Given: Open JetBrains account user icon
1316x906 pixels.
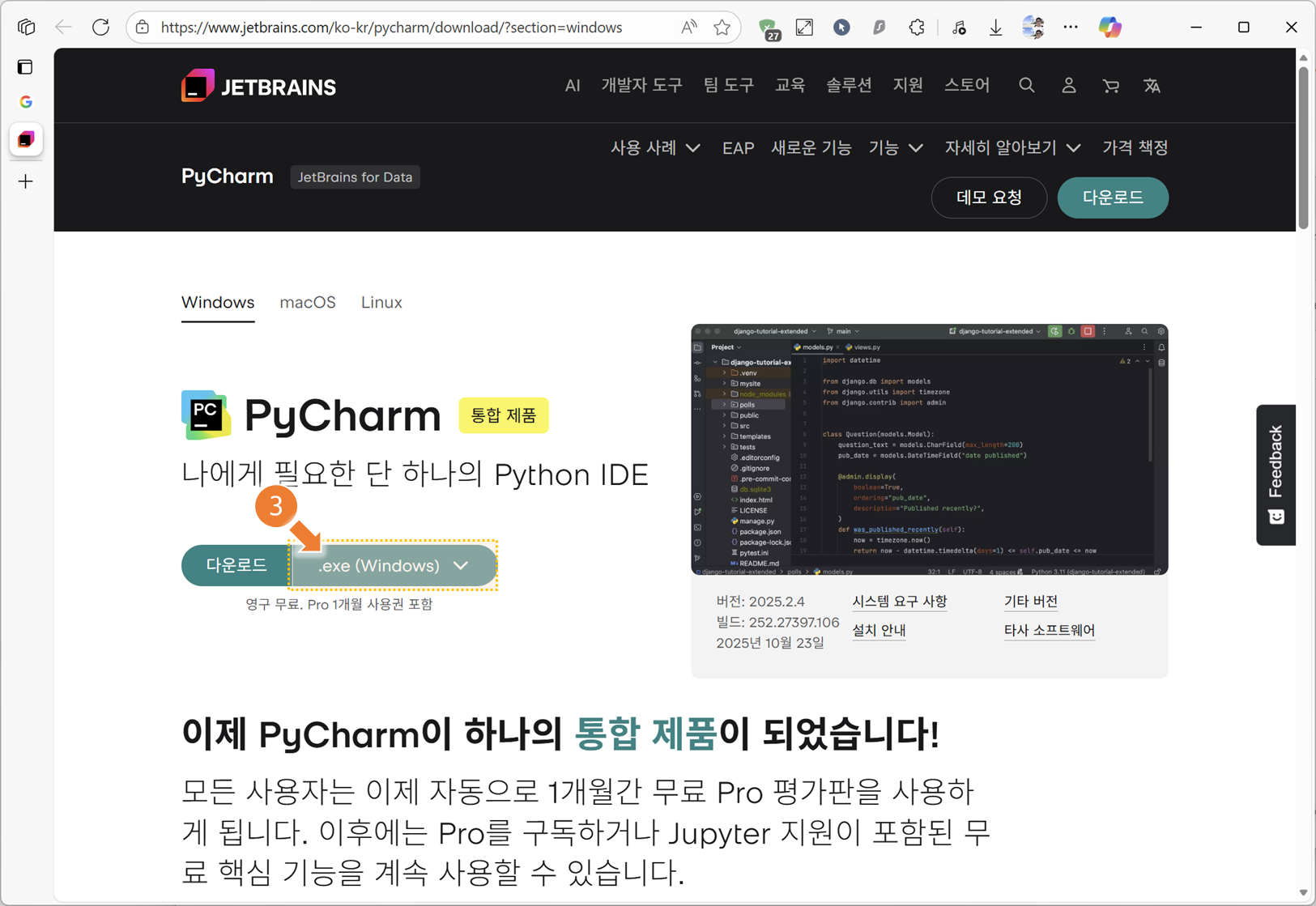Looking at the screenshot, I should (1069, 85).
